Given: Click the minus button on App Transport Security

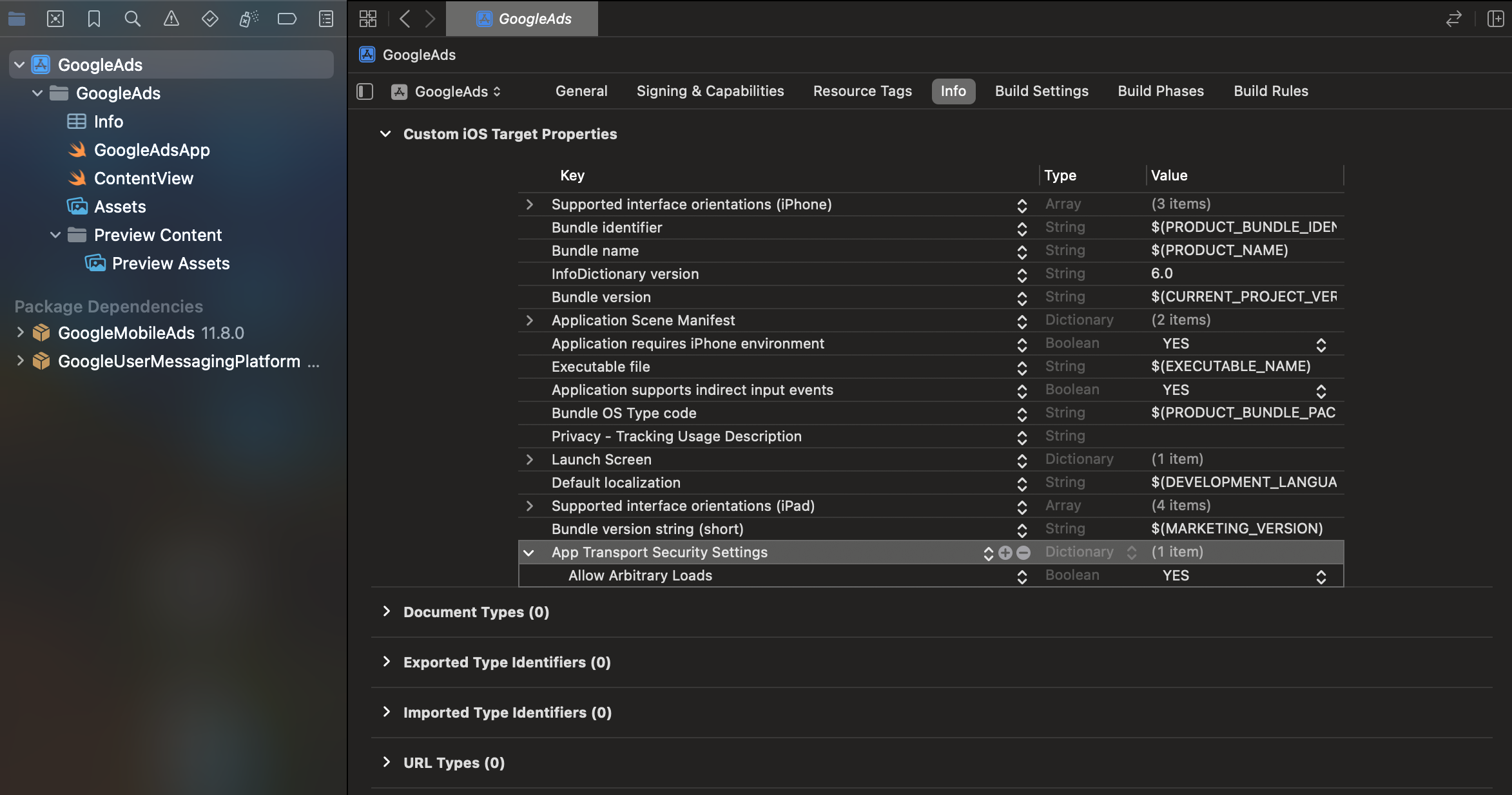Looking at the screenshot, I should (1023, 553).
